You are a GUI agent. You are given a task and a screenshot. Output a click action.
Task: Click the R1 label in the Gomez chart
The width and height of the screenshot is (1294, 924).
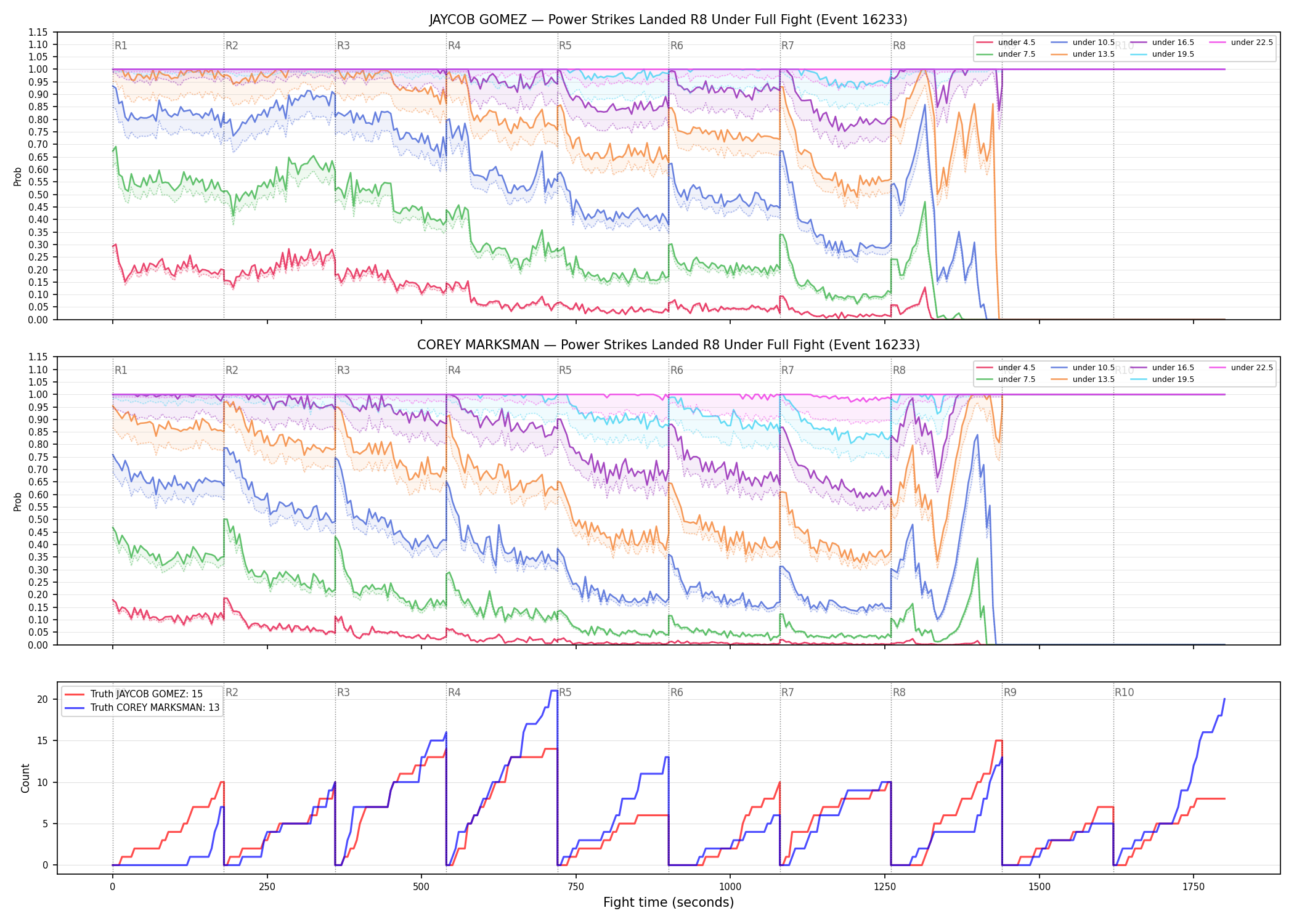click(121, 46)
